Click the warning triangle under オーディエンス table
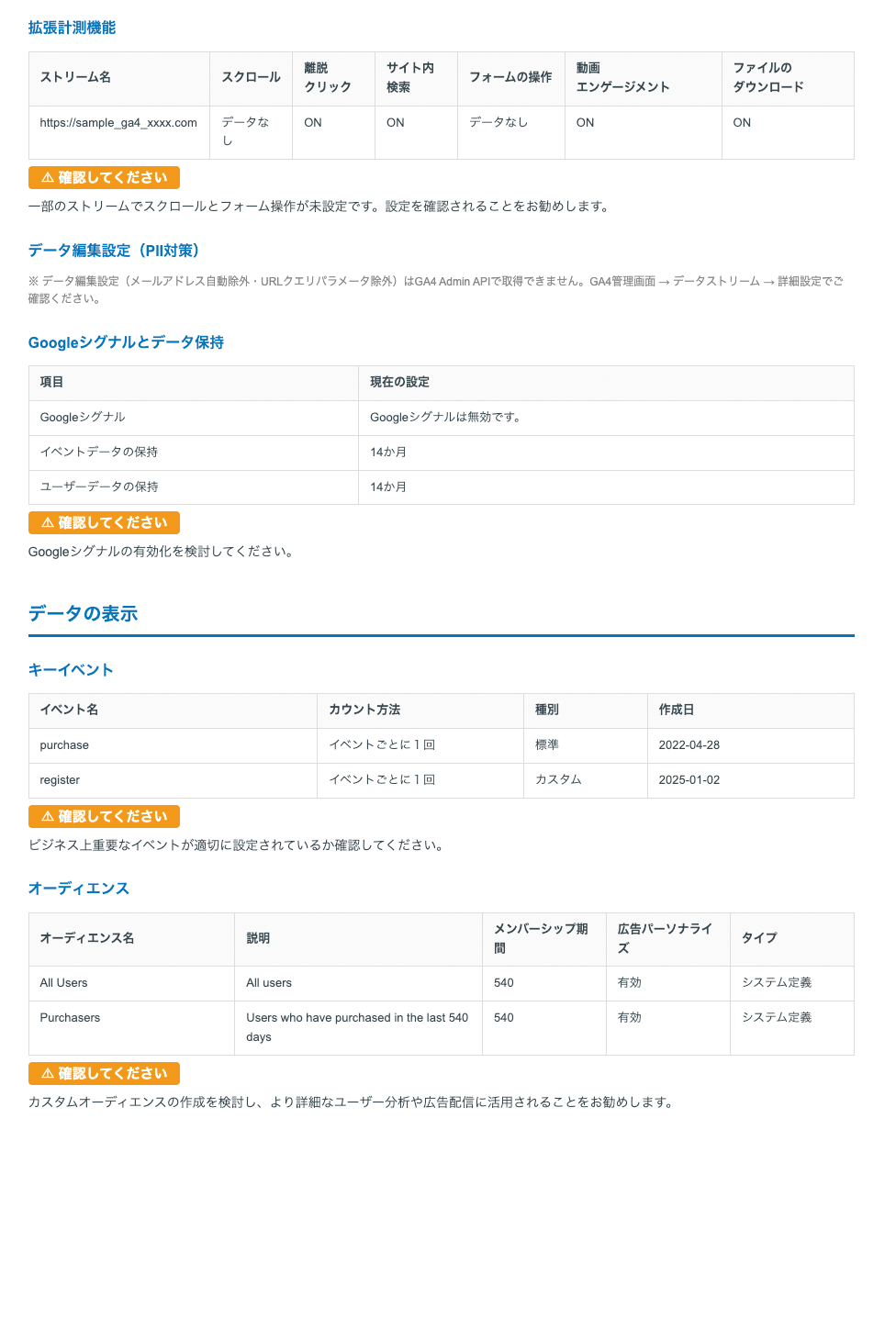 pyautogui.click(x=45, y=1073)
